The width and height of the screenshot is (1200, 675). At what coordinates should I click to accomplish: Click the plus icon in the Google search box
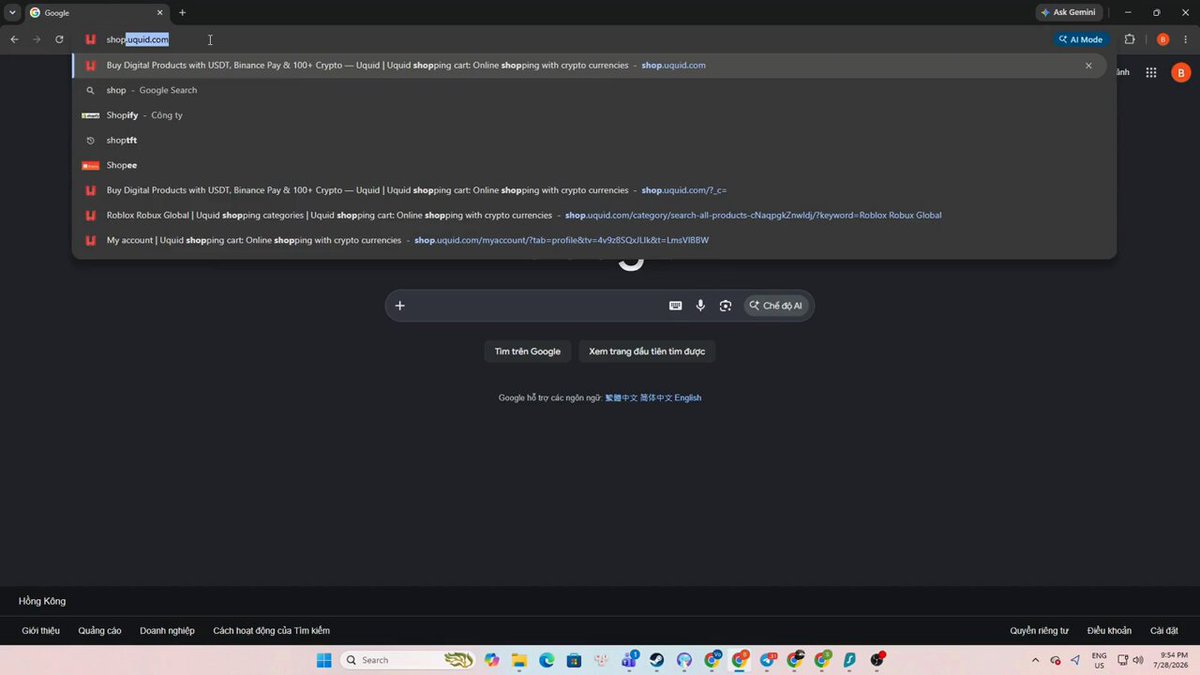point(400,306)
